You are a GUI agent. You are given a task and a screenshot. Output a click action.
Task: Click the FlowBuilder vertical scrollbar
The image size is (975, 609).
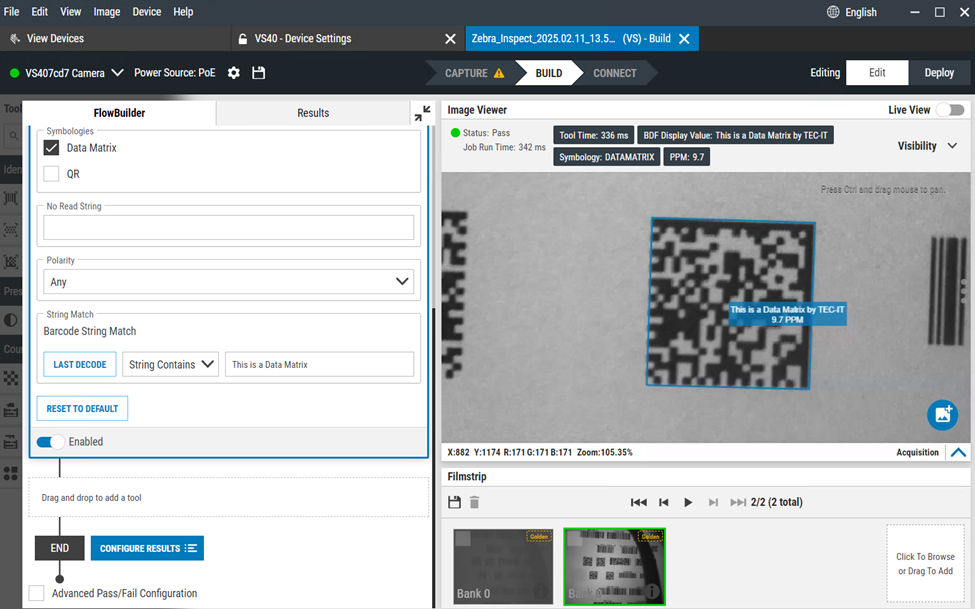pos(433,457)
